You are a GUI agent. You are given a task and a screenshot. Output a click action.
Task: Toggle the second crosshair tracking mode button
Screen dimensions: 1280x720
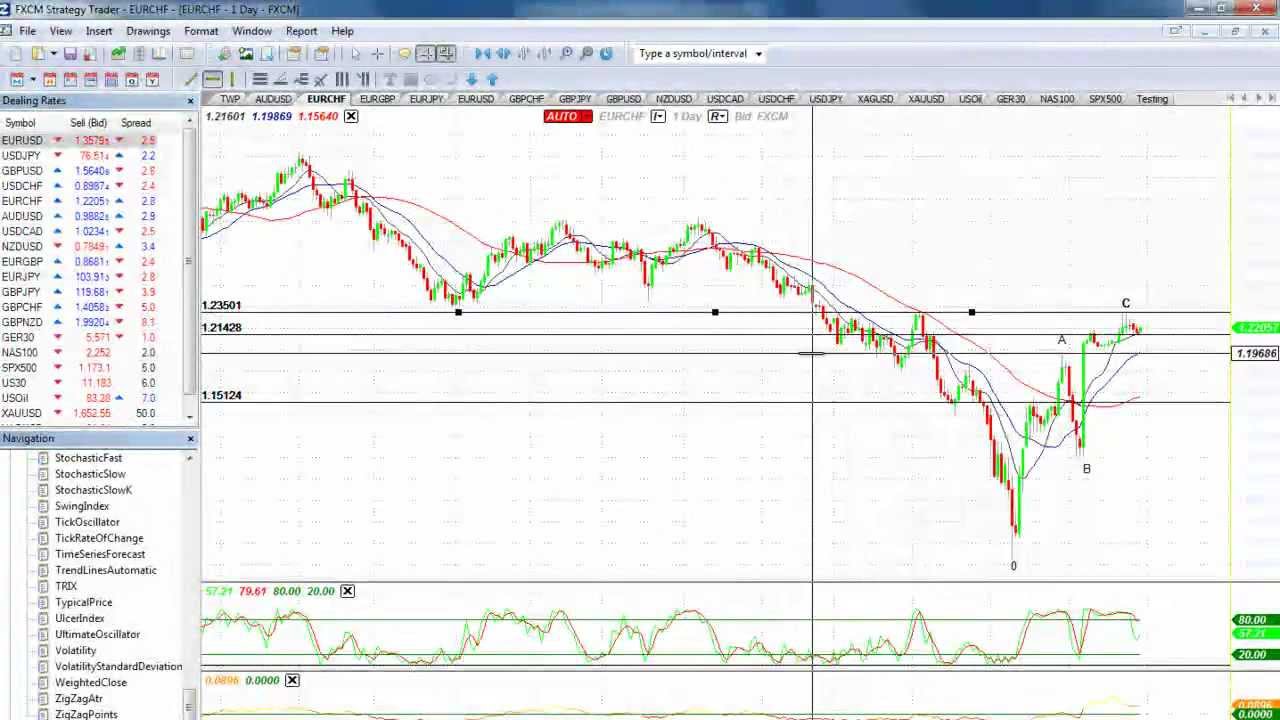tap(446, 54)
